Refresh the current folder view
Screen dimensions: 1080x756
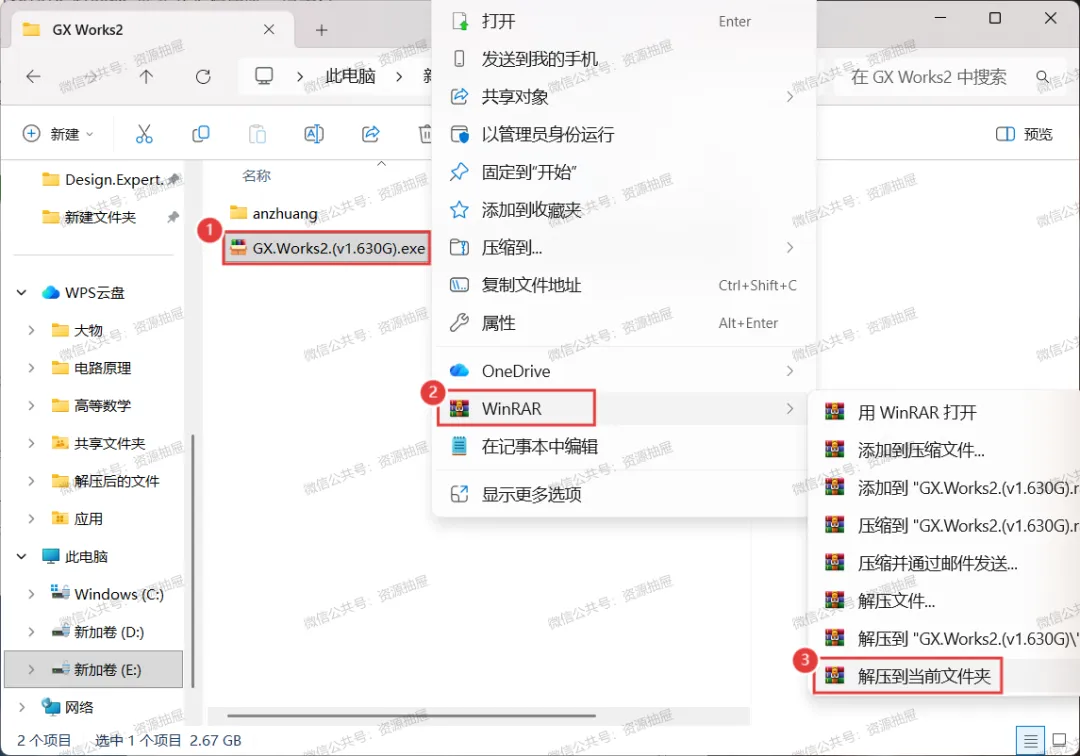(203, 76)
